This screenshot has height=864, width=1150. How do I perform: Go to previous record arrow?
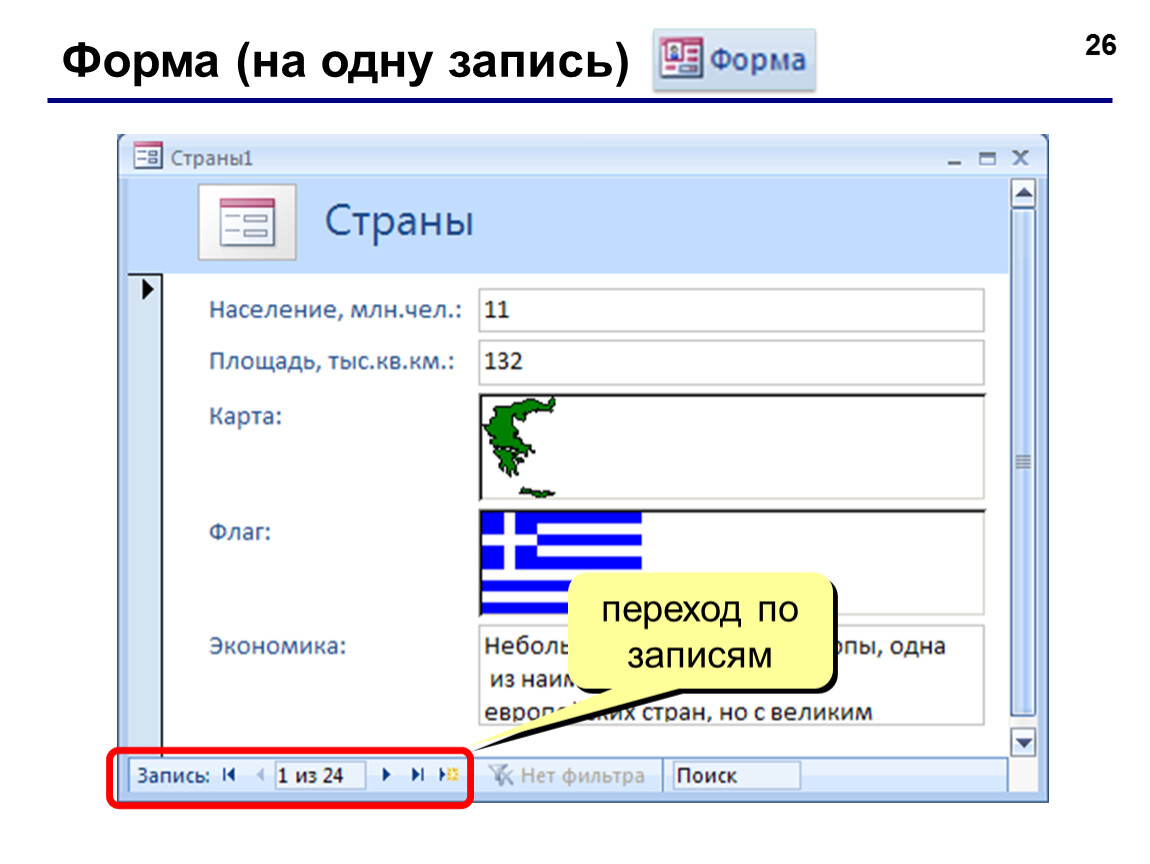260,775
